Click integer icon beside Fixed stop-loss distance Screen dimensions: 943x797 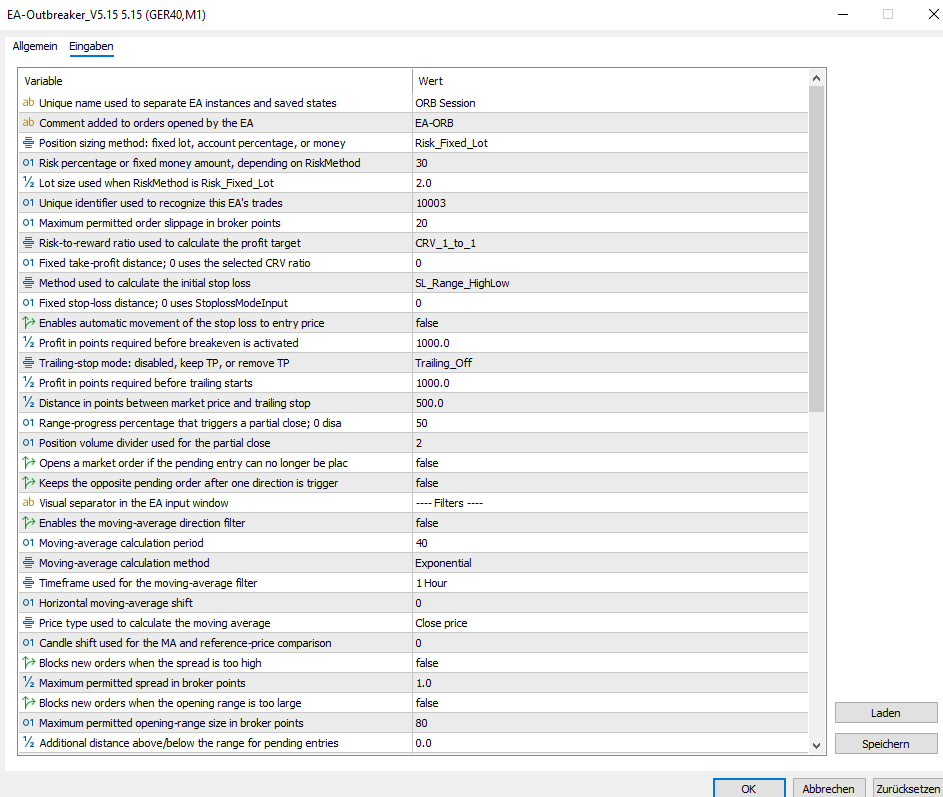(28, 303)
